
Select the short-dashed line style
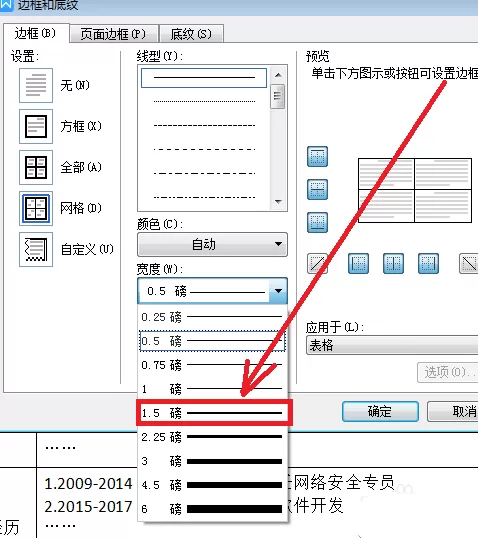(x=204, y=126)
